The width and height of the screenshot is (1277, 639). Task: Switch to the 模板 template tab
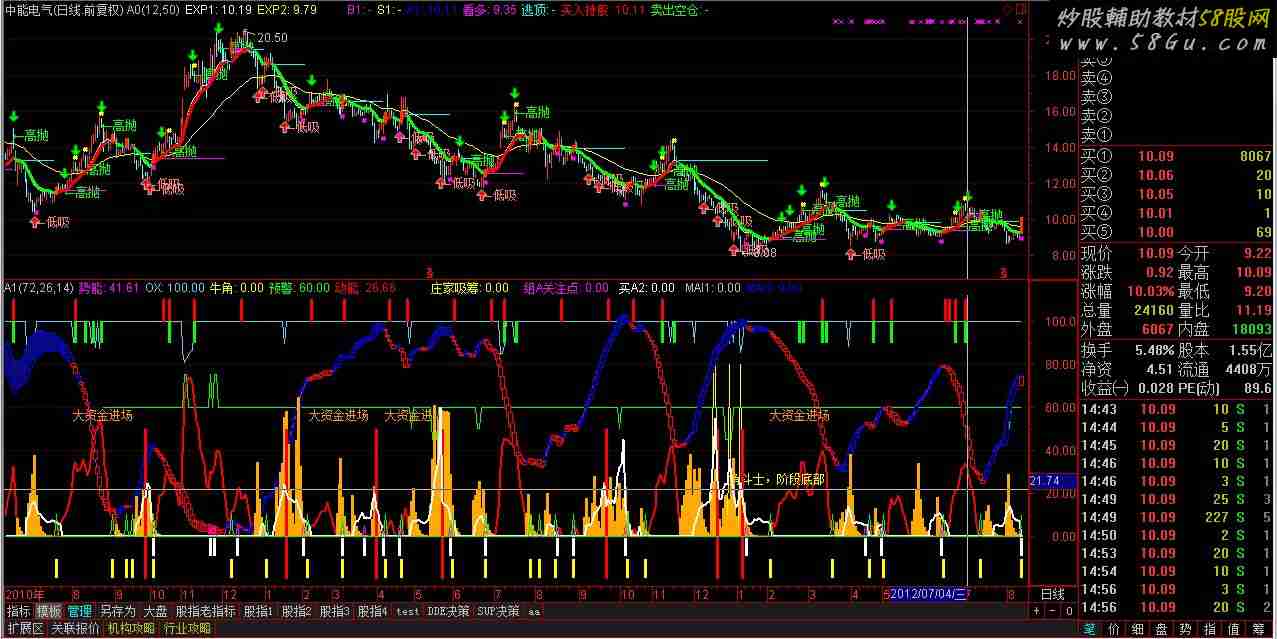click(x=49, y=611)
